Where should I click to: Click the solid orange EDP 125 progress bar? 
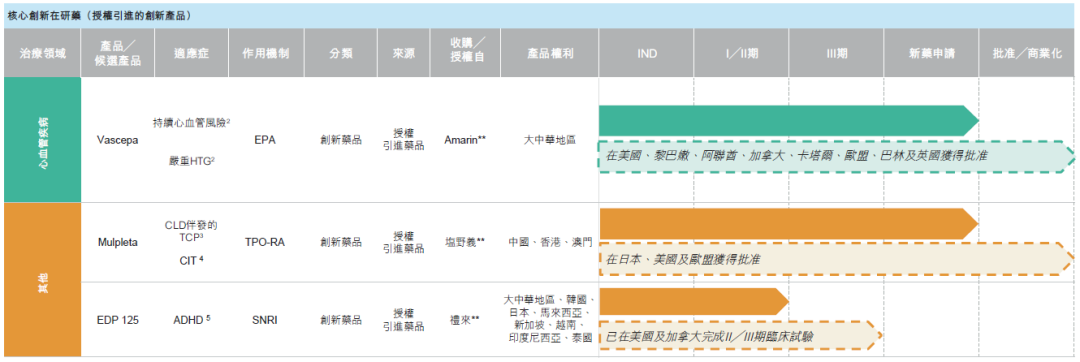pyautogui.click(x=694, y=301)
